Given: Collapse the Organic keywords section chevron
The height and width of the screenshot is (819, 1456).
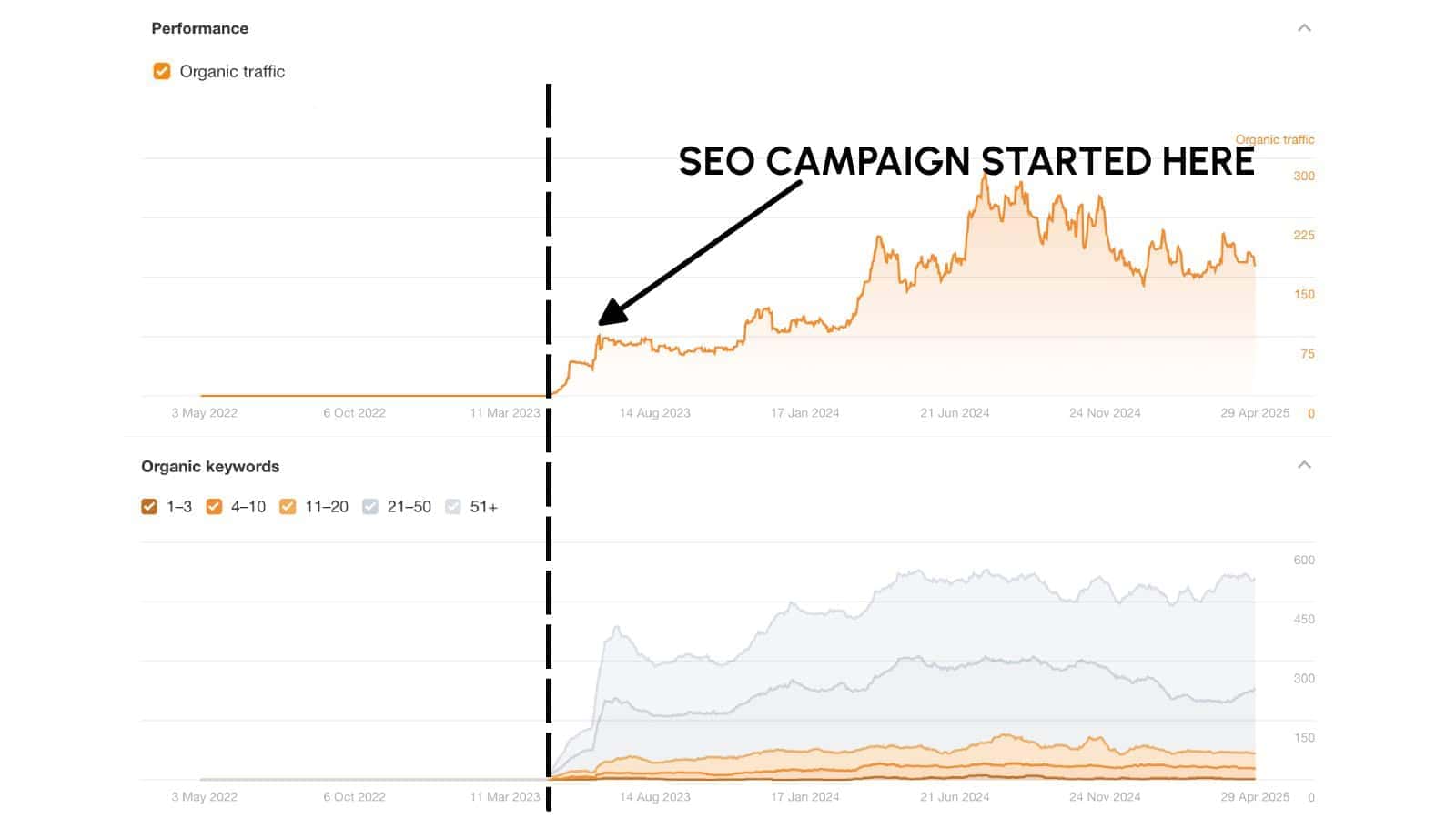Looking at the screenshot, I should 1304,465.
